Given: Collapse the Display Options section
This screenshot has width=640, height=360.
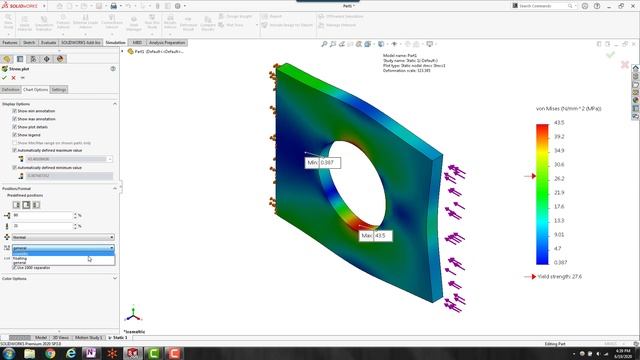Looking at the screenshot, I should coord(115,104).
